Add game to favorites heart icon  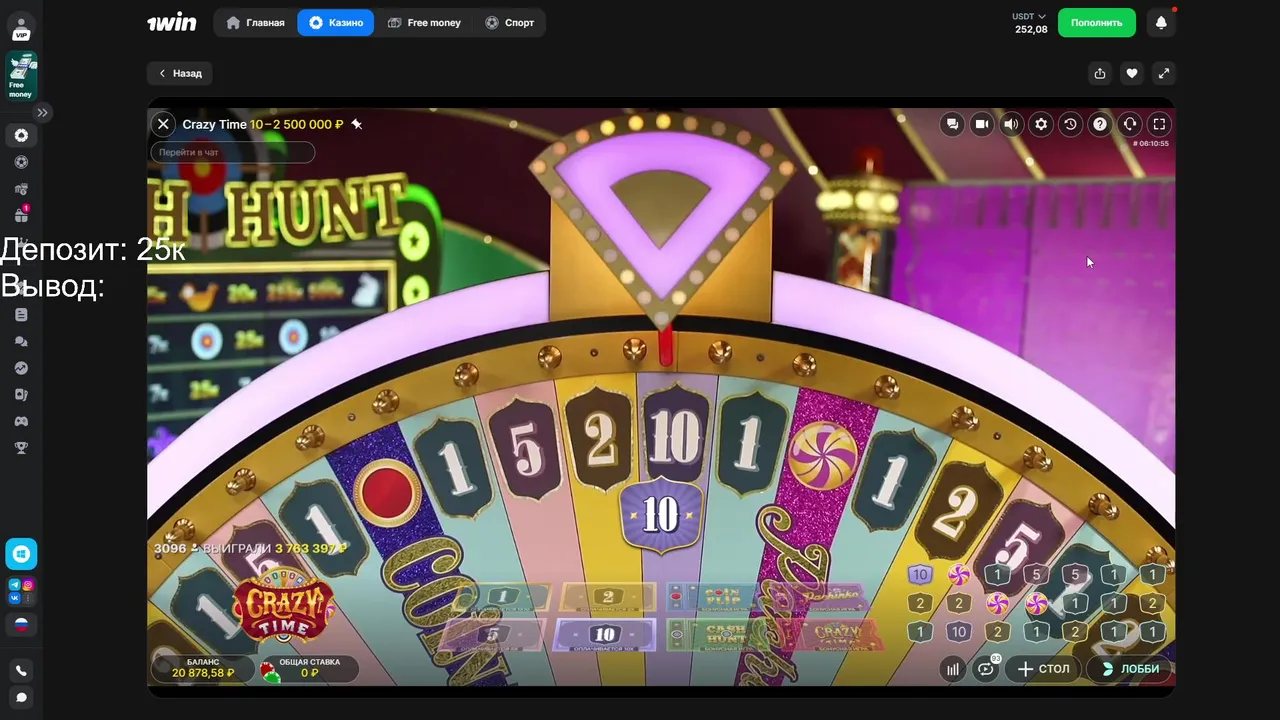1131,73
